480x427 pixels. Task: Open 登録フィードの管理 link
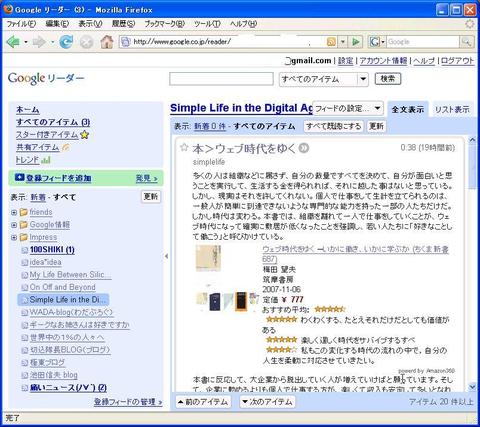(128, 402)
